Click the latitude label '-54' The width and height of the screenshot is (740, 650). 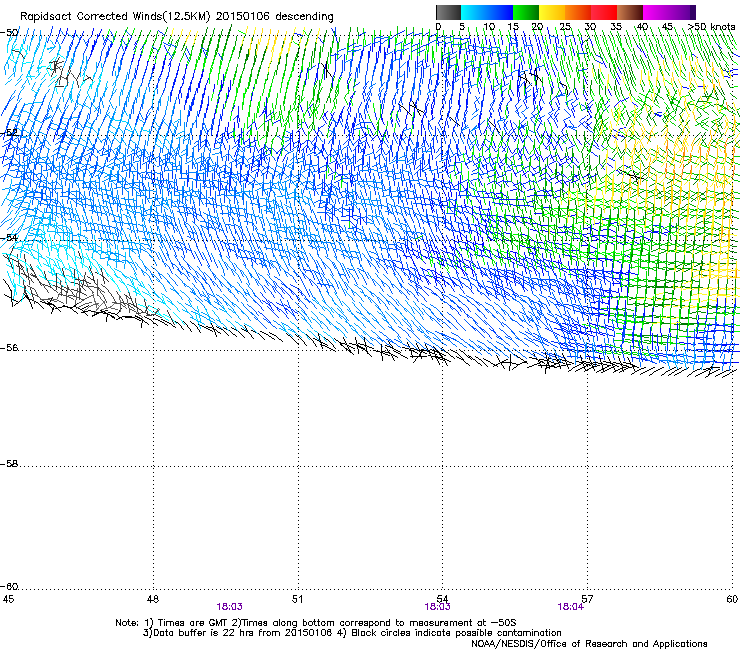pyautogui.click(x=9, y=237)
